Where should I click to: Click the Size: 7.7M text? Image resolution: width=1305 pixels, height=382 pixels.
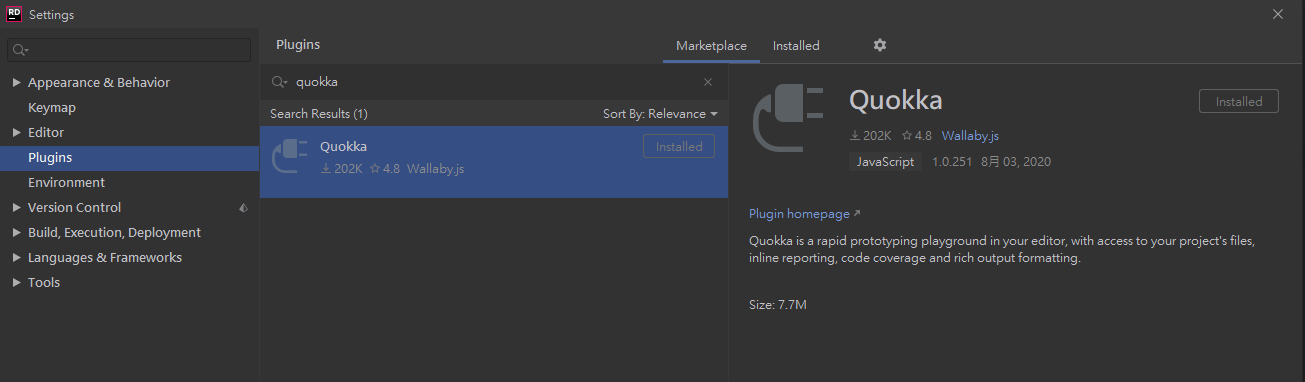click(x=778, y=304)
